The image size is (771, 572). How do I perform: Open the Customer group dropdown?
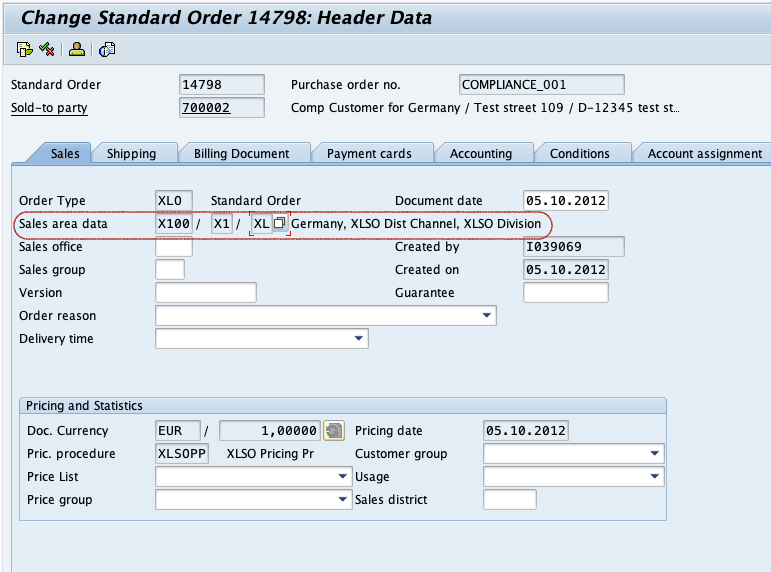pos(654,453)
